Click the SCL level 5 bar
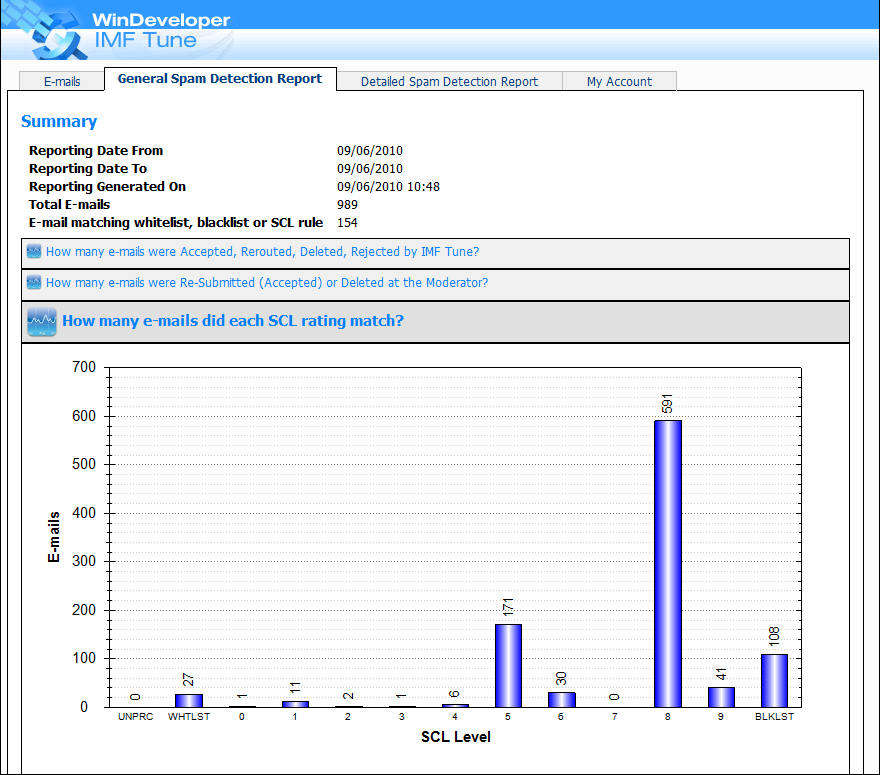 click(508, 666)
